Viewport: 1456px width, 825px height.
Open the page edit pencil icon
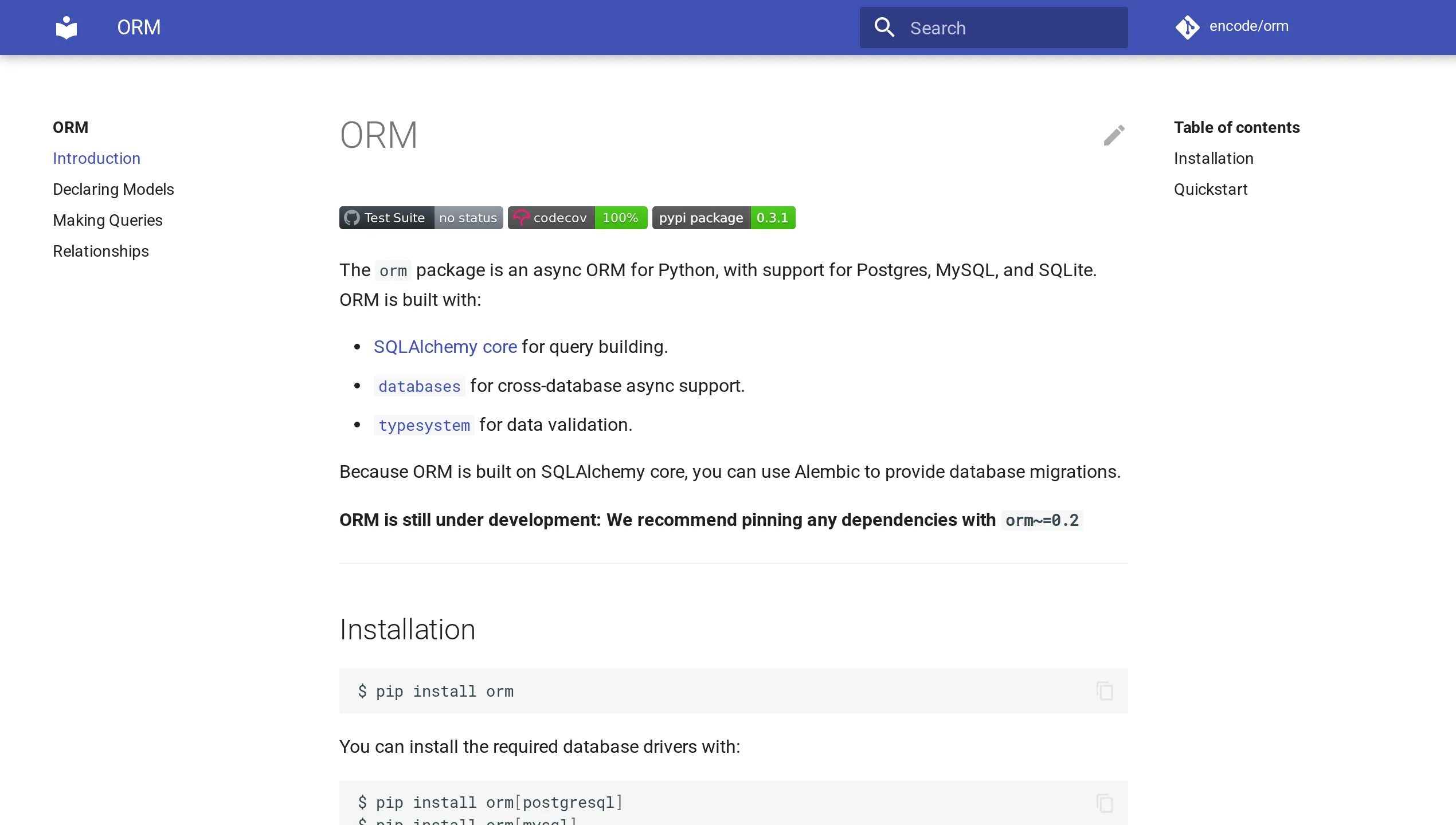coord(1113,135)
